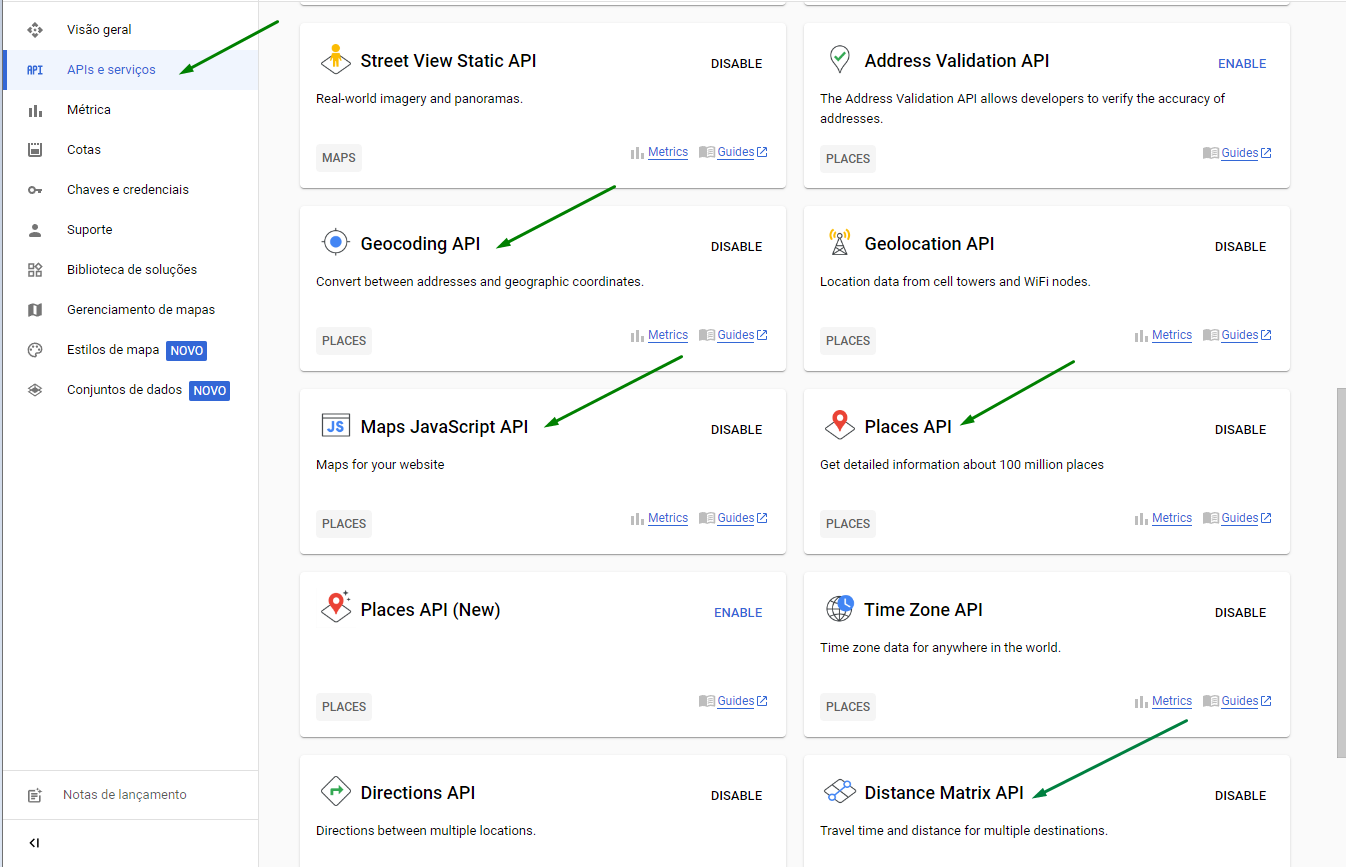Click the Estilos de mapa palette icon
The height and width of the screenshot is (867, 1346).
[35, 350]
